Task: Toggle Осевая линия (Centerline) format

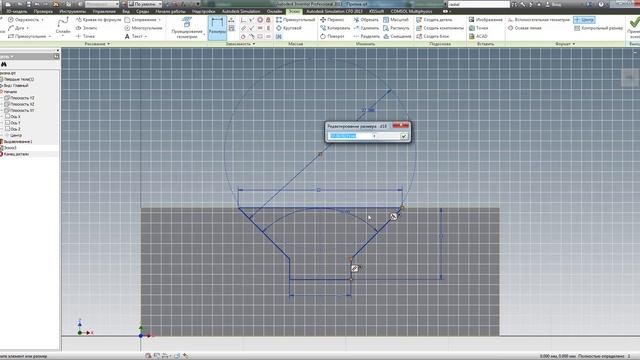Action: point(524,28)
